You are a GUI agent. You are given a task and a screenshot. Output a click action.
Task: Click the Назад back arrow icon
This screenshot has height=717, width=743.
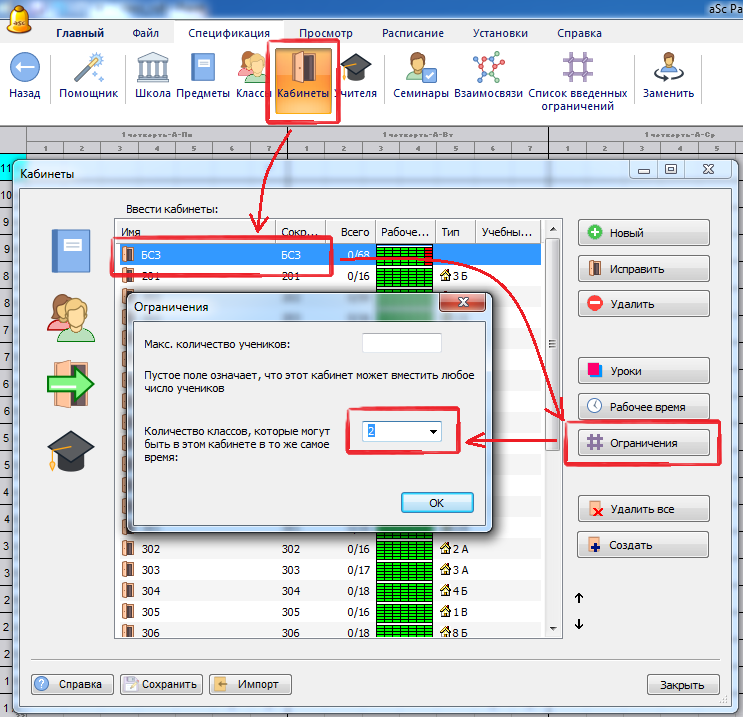25,69
